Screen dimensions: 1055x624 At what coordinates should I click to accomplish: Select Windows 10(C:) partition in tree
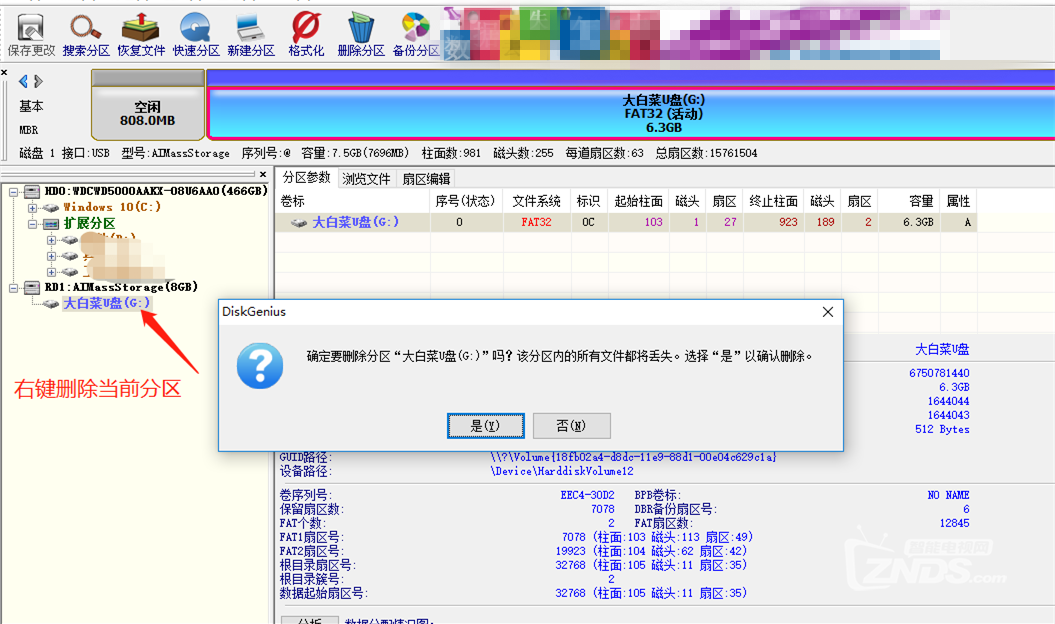pos(112,207)
